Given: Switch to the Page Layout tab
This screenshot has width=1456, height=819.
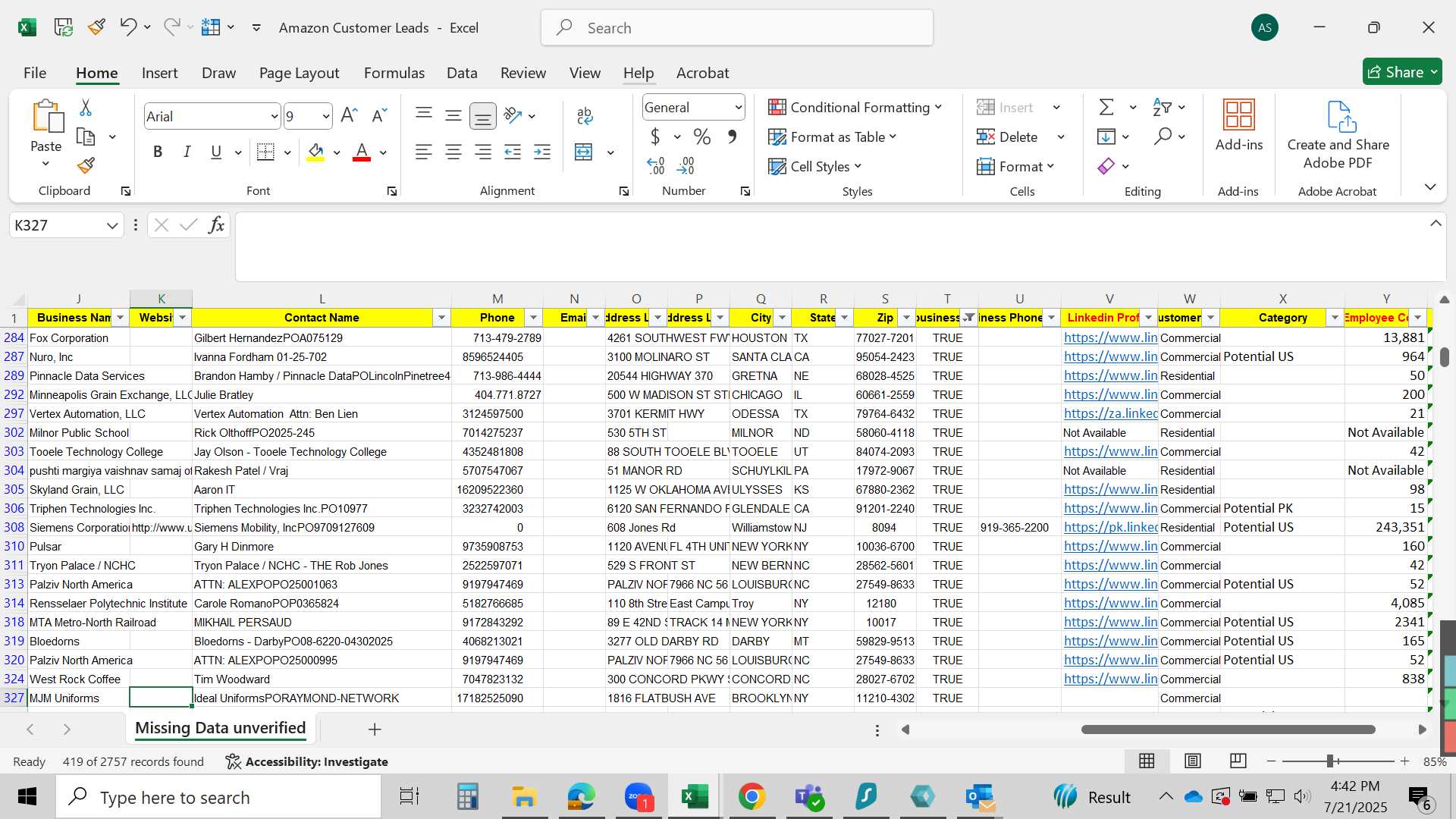Looking at the screenshot, I should click(x=299, y=73).
